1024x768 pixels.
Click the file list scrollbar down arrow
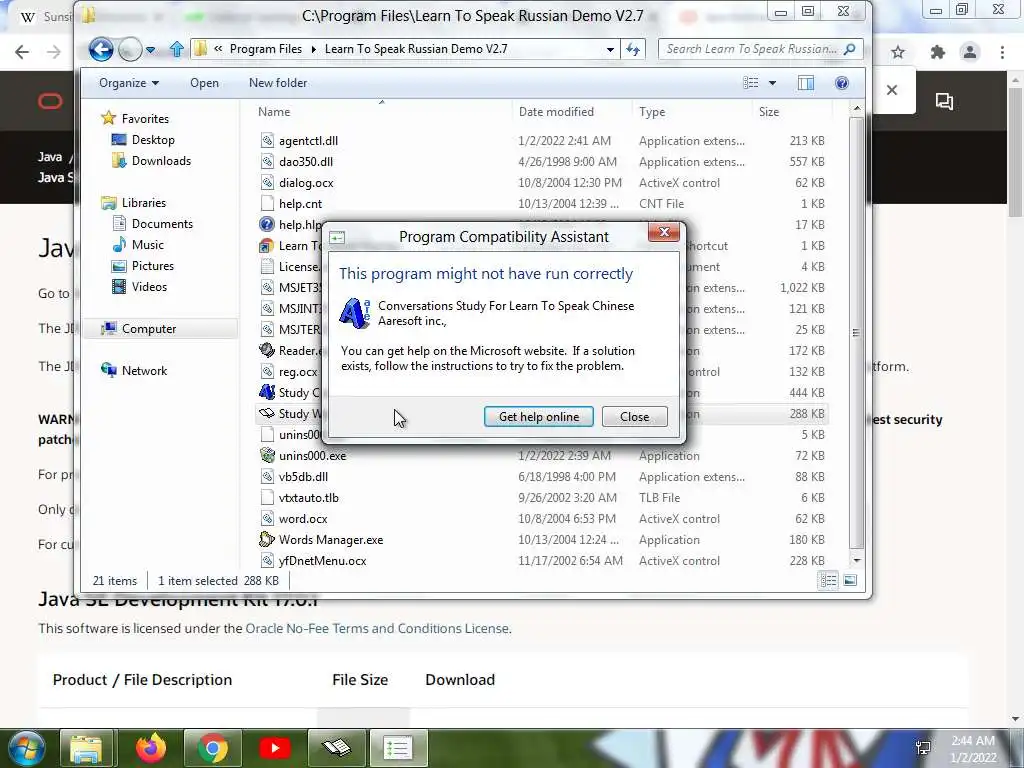point(857,560)
